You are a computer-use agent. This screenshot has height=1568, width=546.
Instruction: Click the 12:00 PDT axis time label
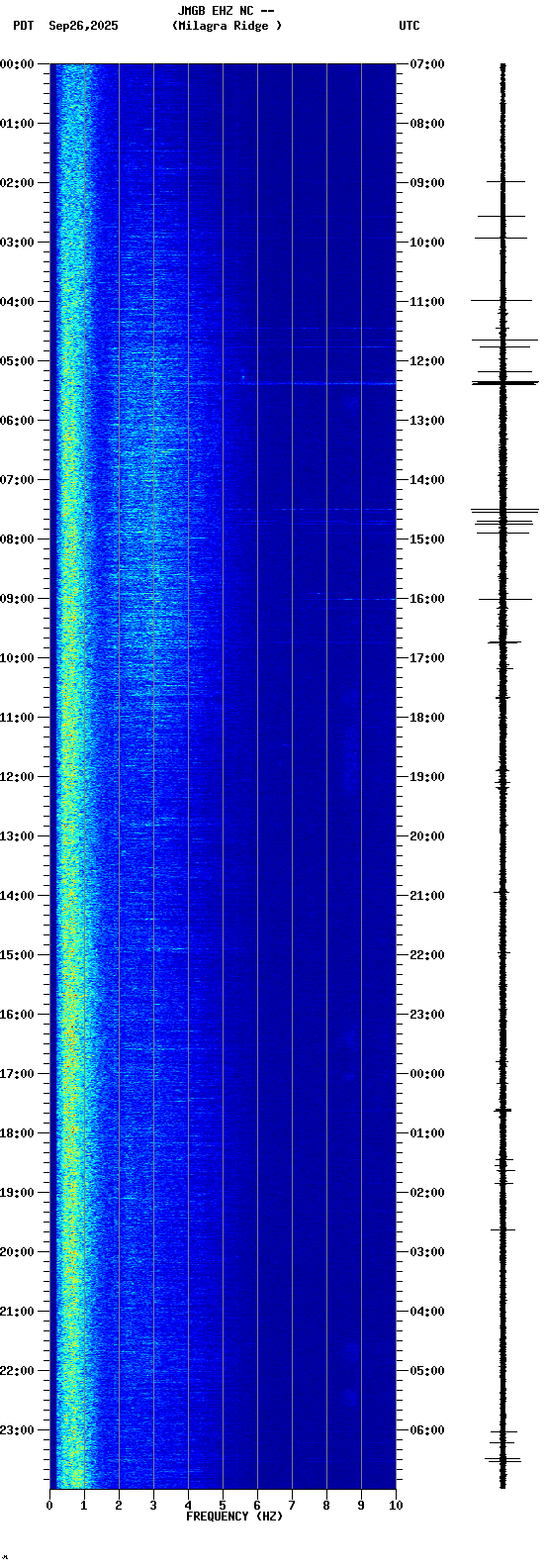(x=17, y=777)
